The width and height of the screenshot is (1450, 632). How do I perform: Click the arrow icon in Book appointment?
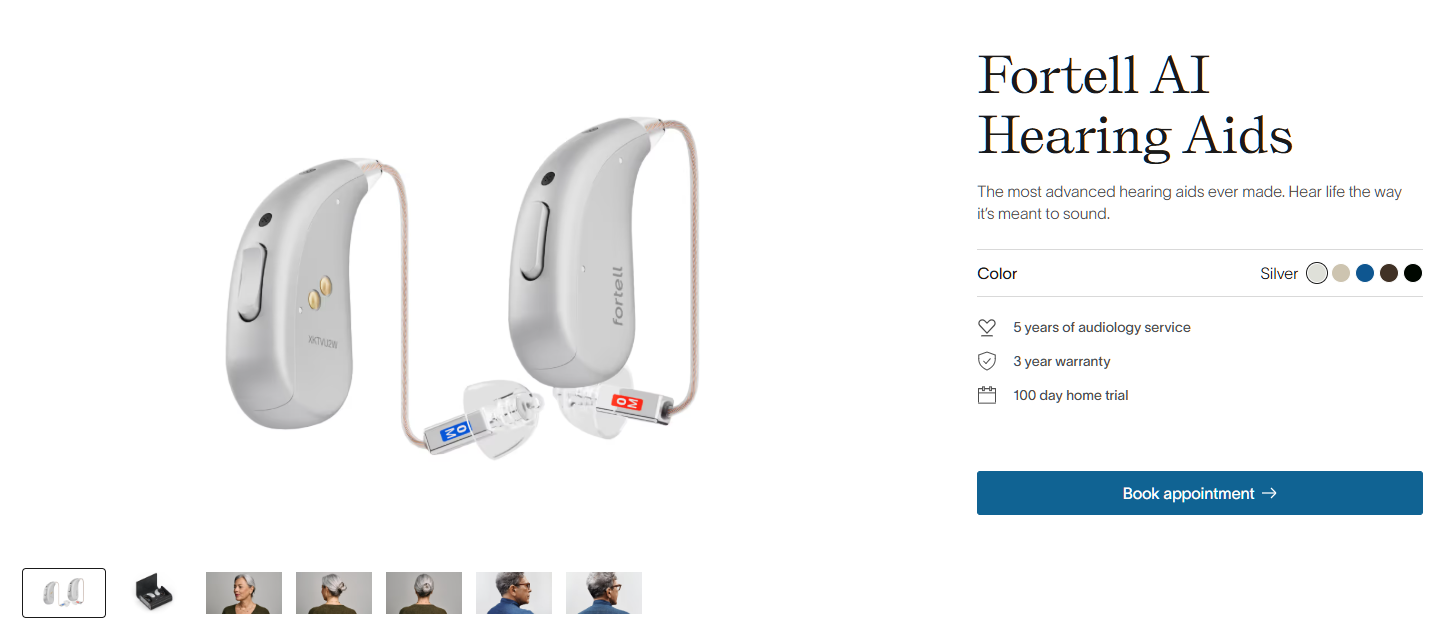coord(1269,493)
